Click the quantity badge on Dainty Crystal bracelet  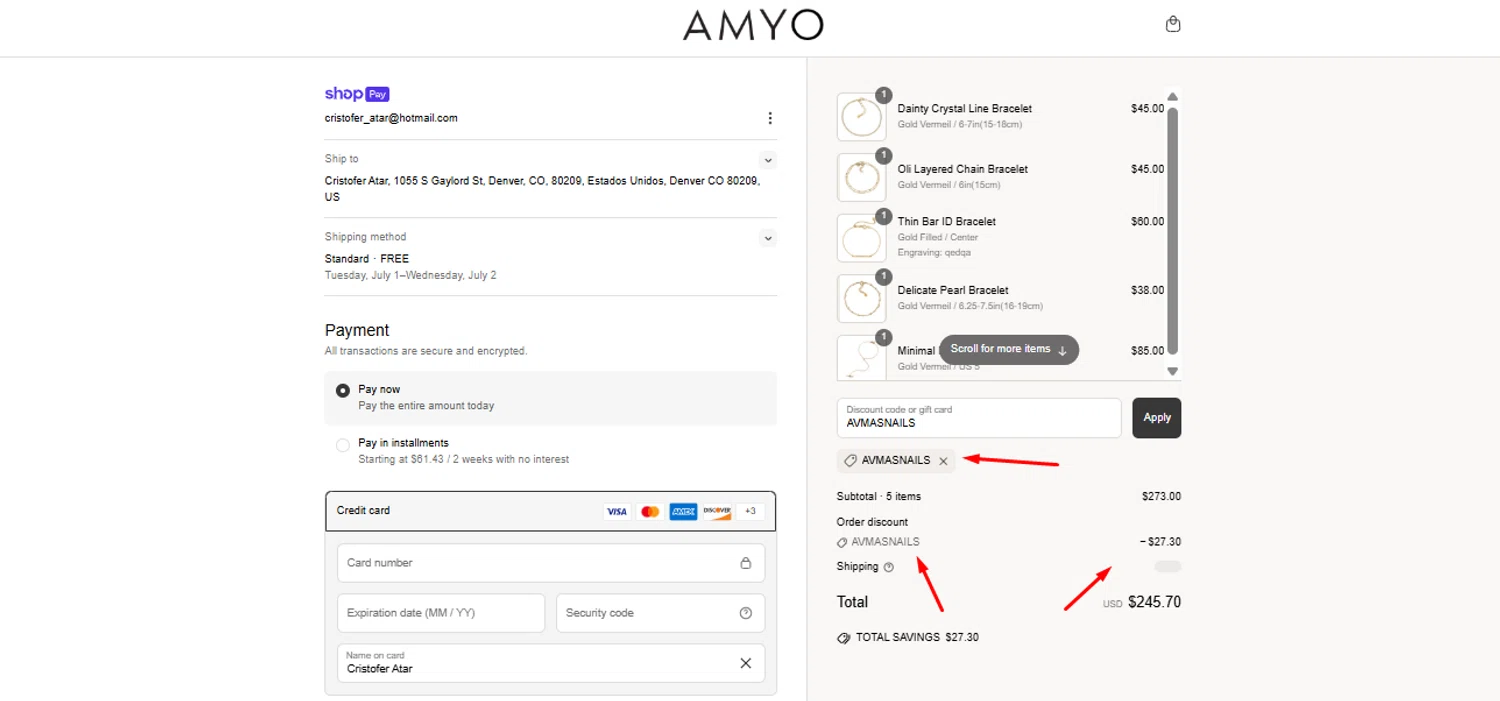[883, 95]
